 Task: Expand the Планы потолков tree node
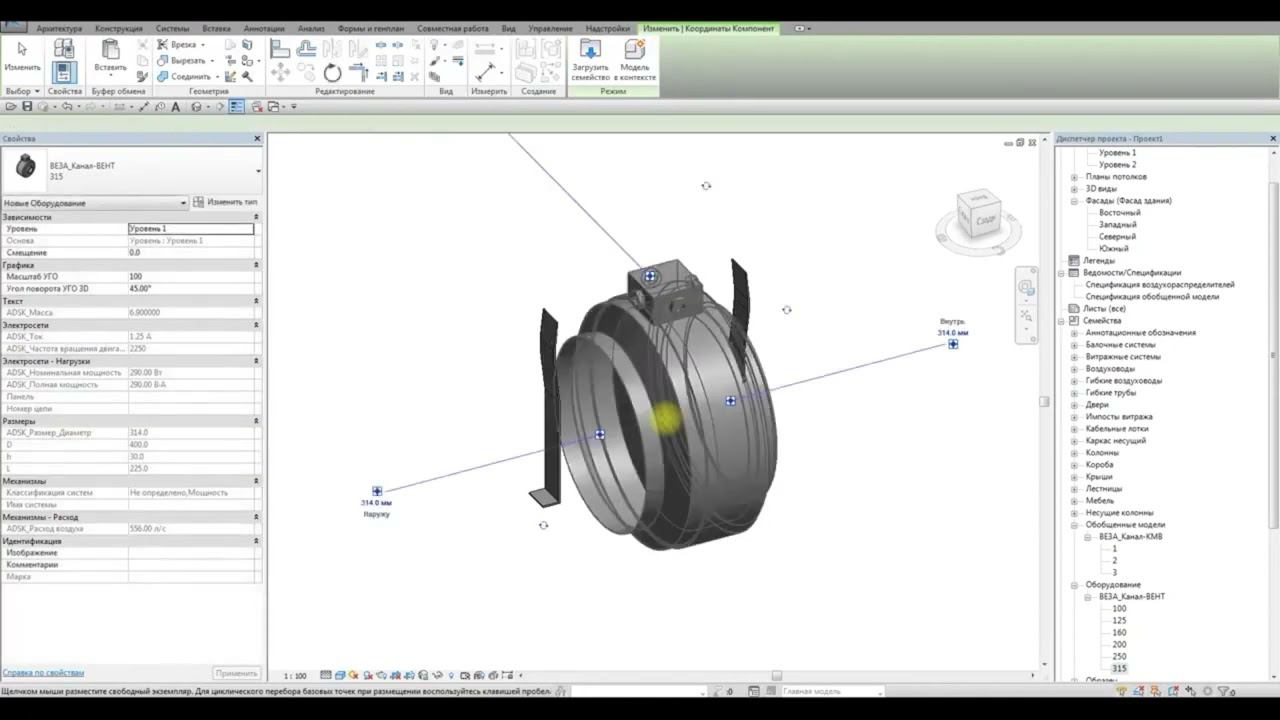click(1074, 177)
